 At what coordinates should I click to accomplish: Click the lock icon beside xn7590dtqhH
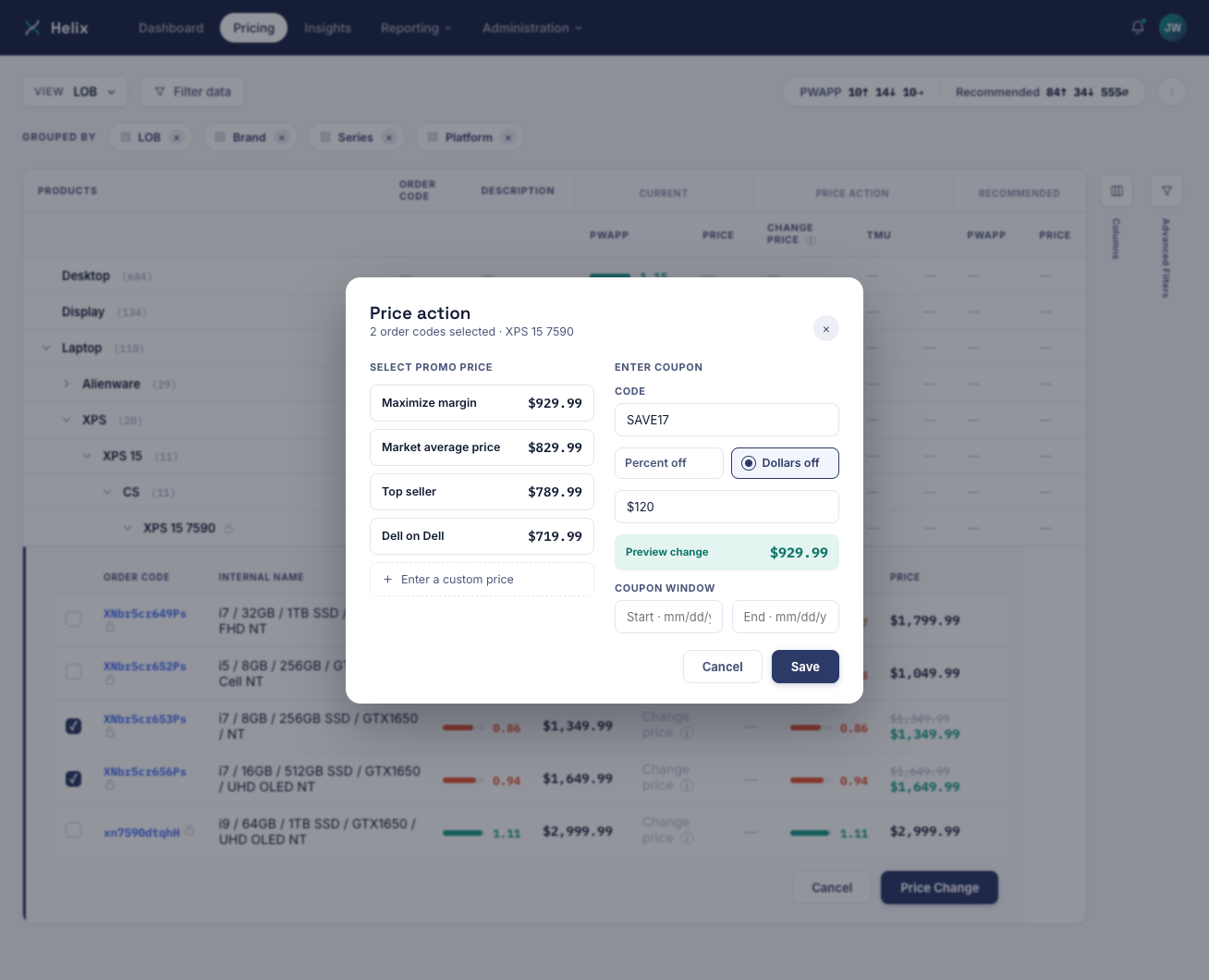[x=189, y=830]
